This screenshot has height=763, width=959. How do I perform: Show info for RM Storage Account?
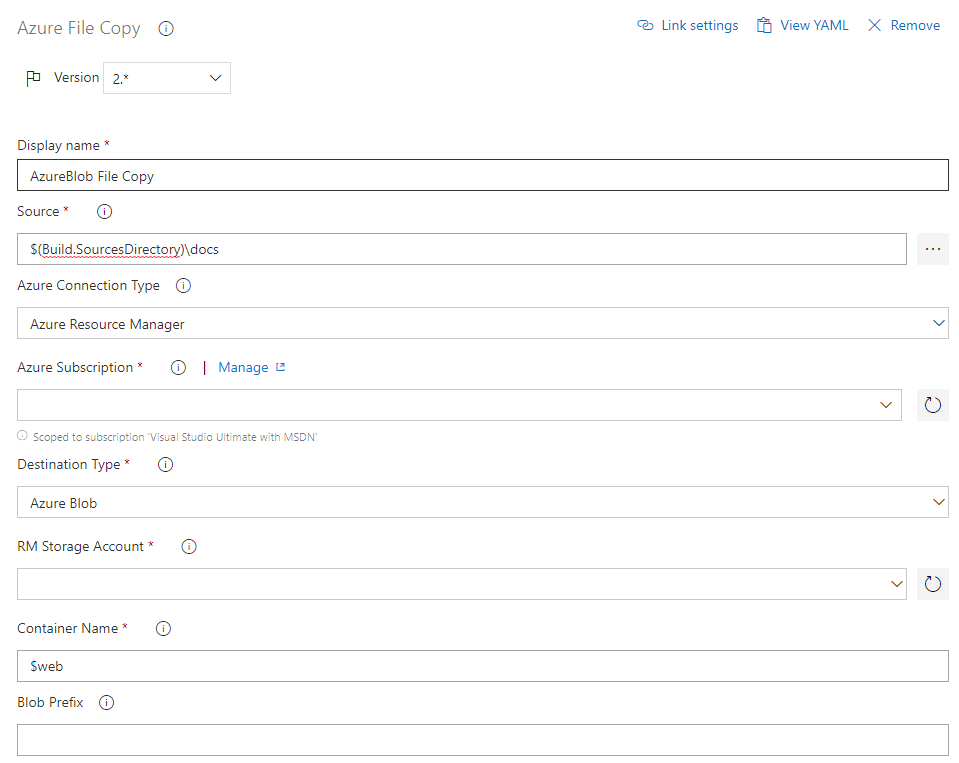pyautogui.click(x=189, y=547)
